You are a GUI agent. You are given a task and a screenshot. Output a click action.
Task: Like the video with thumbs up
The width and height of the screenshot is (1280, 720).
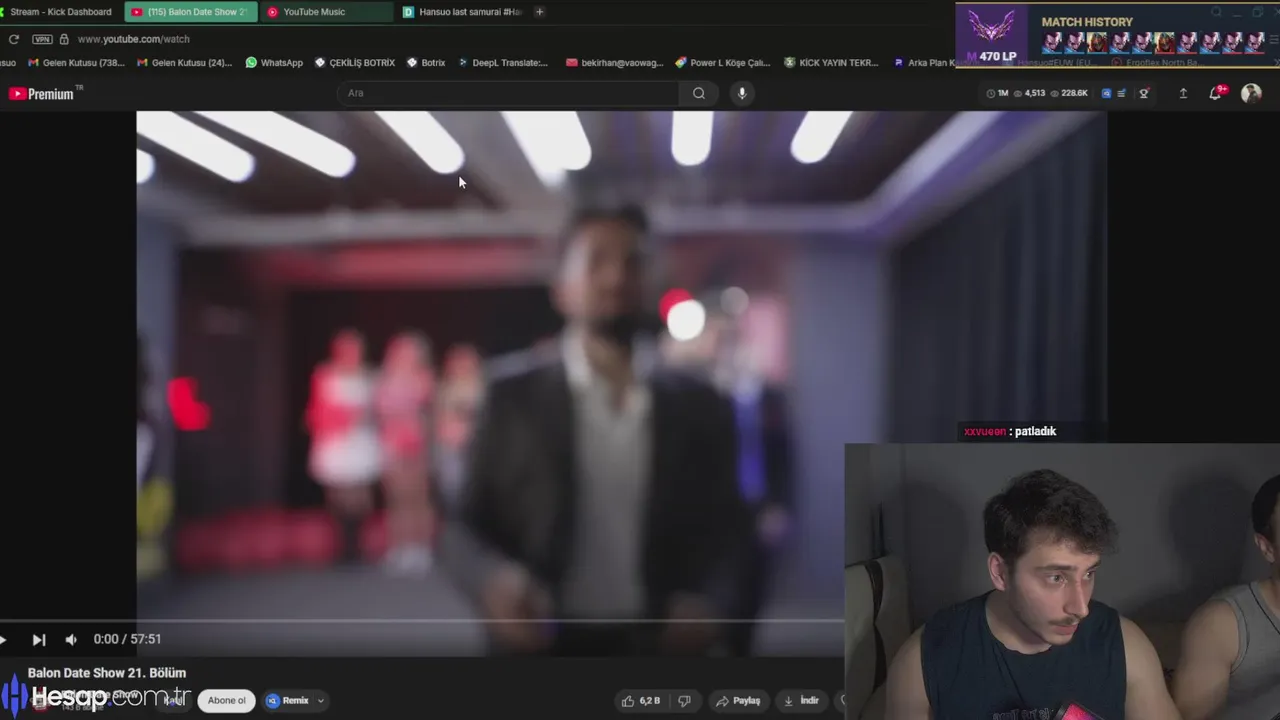click(640, 701)
